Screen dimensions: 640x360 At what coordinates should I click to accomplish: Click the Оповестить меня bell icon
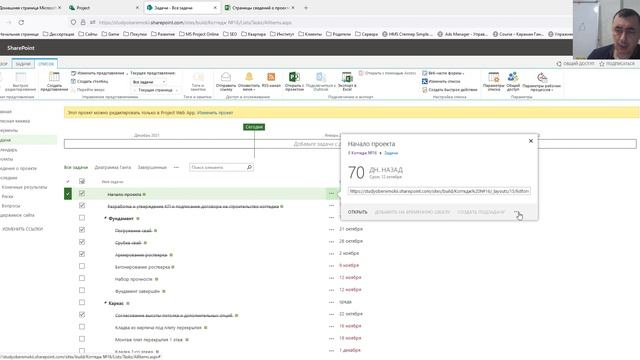coord(249,77)
